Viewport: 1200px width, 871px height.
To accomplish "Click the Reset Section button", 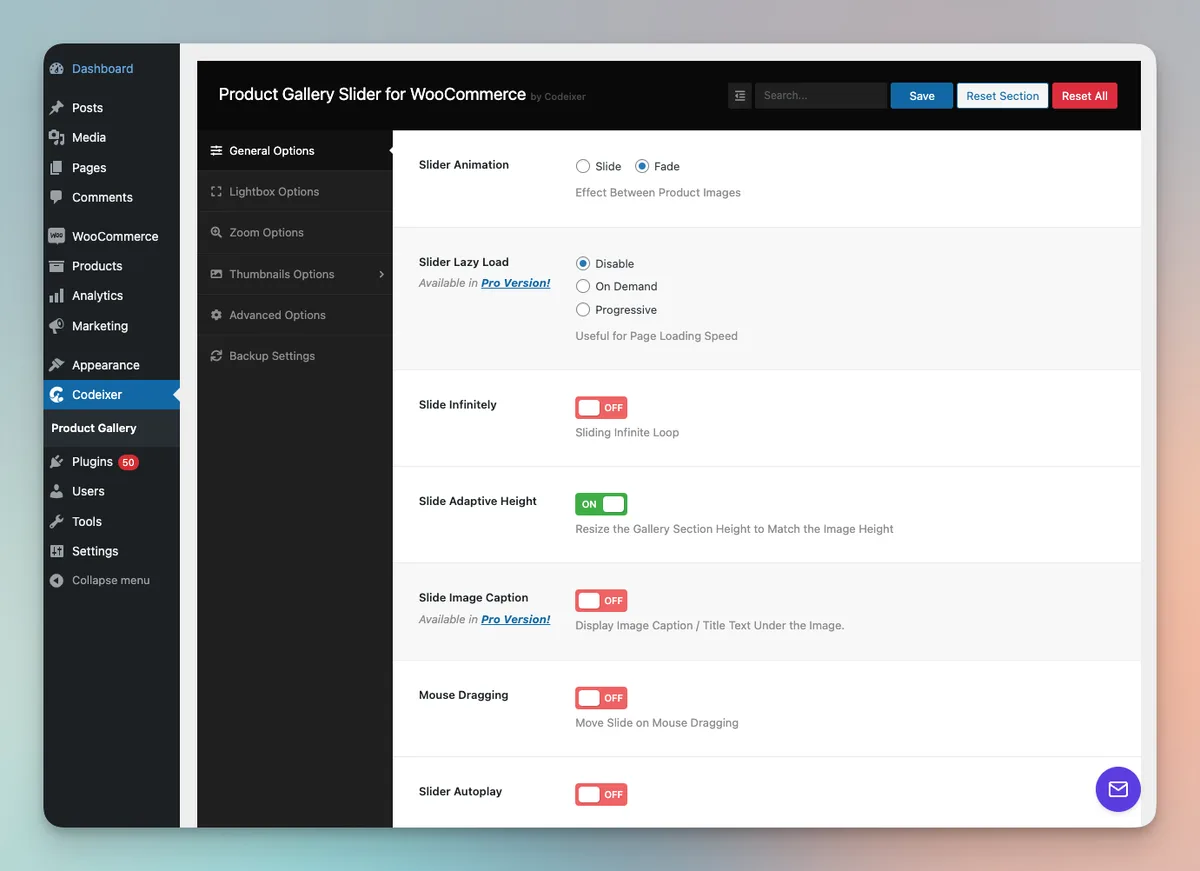I will (1003, 96).
